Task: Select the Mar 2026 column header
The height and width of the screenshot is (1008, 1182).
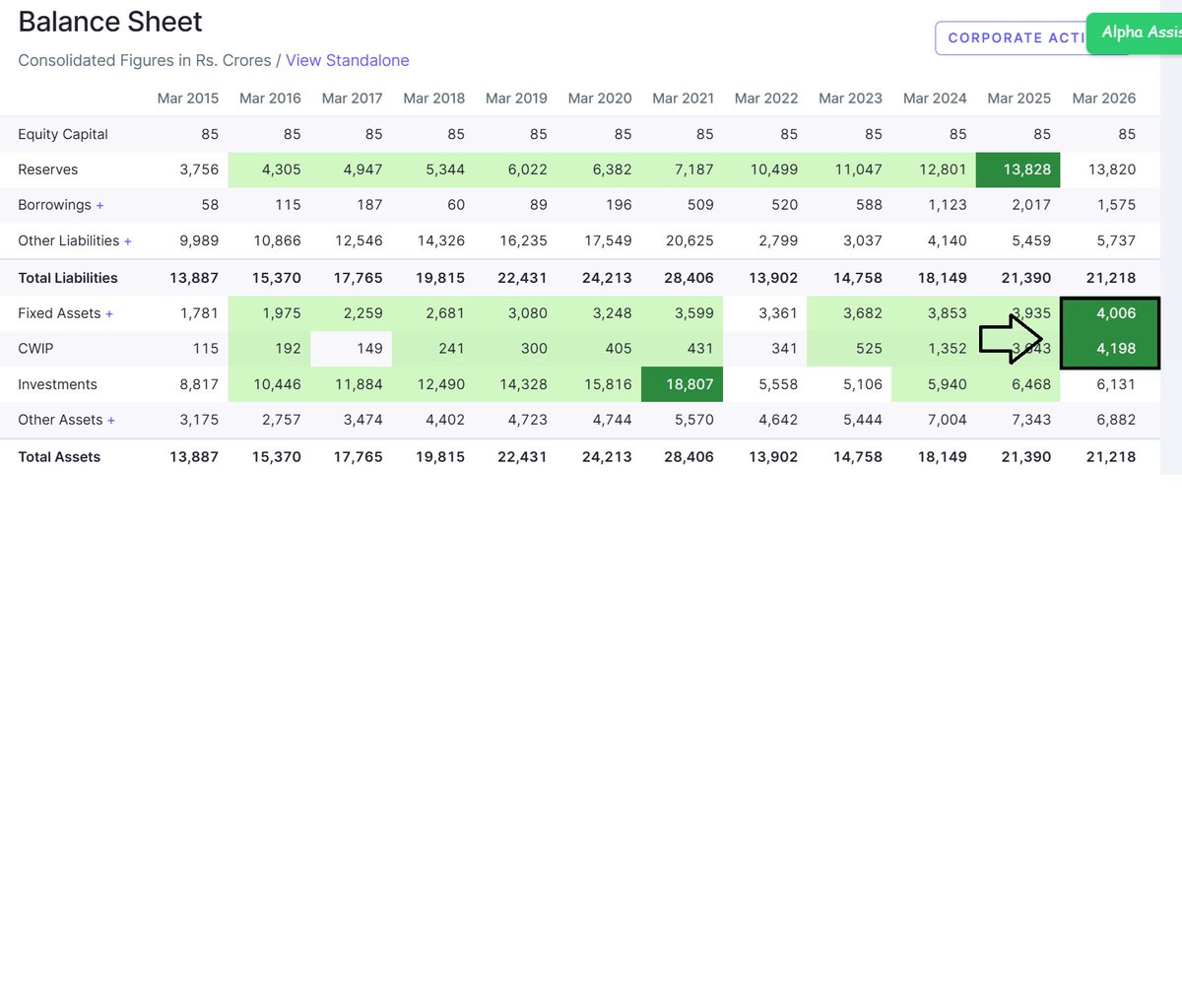Action: coord(1104,99)
